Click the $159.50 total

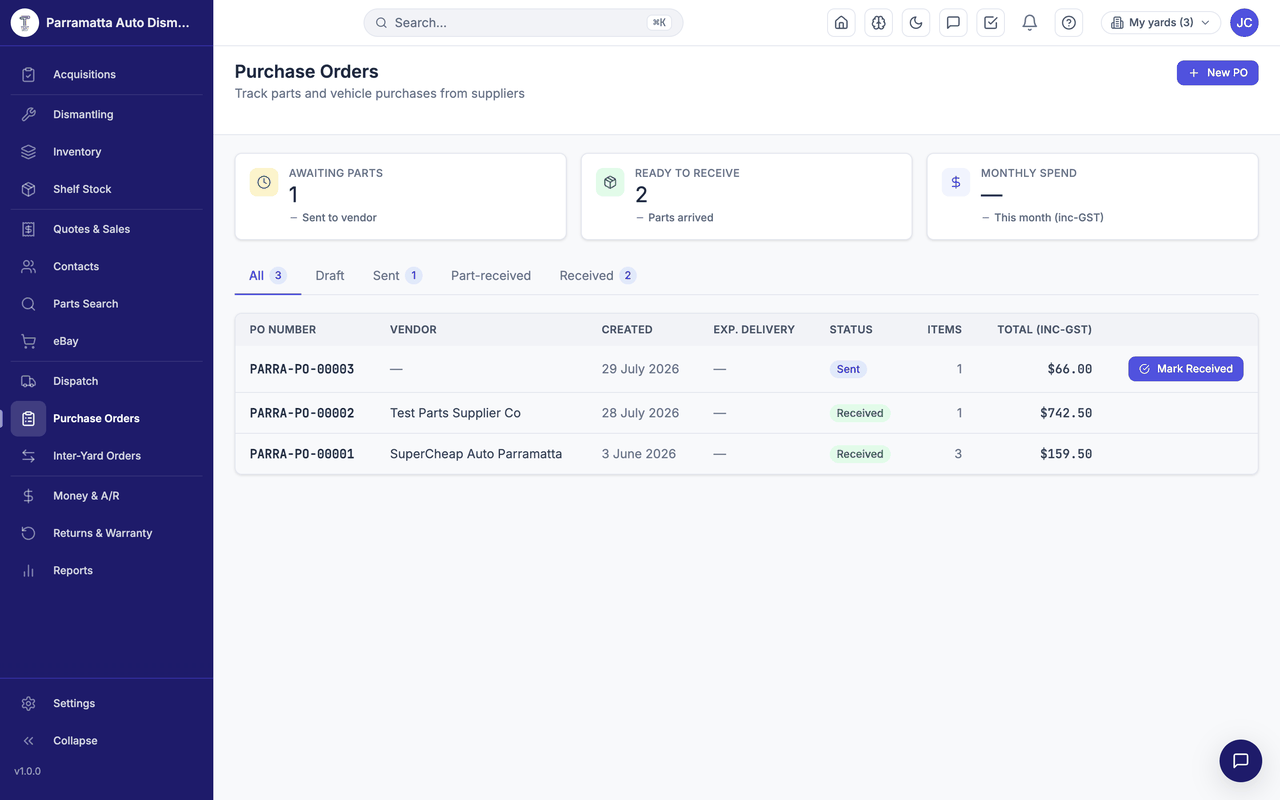1066,454
